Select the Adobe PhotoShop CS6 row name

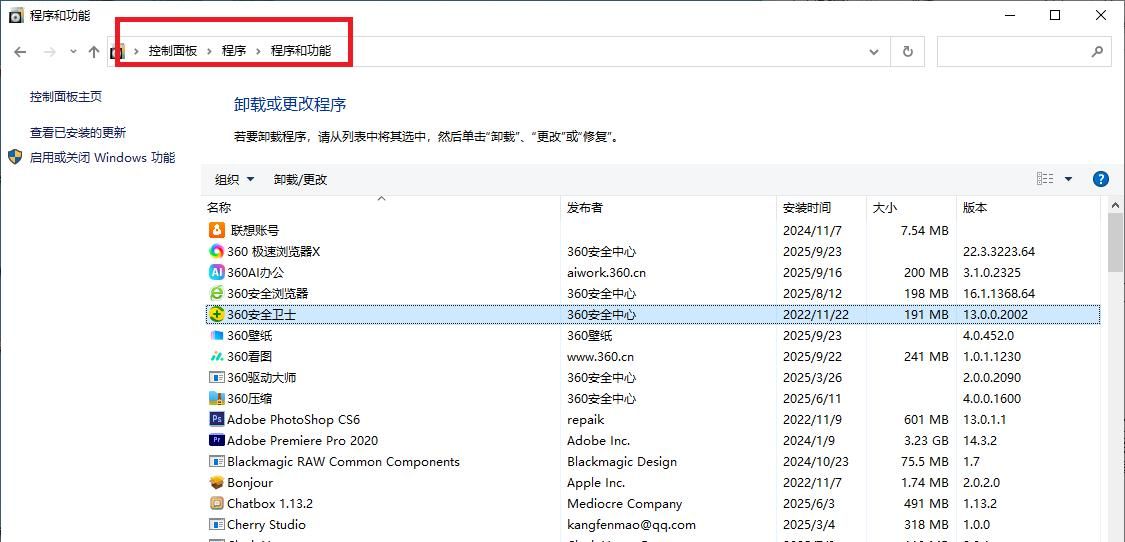coord(293,419)
